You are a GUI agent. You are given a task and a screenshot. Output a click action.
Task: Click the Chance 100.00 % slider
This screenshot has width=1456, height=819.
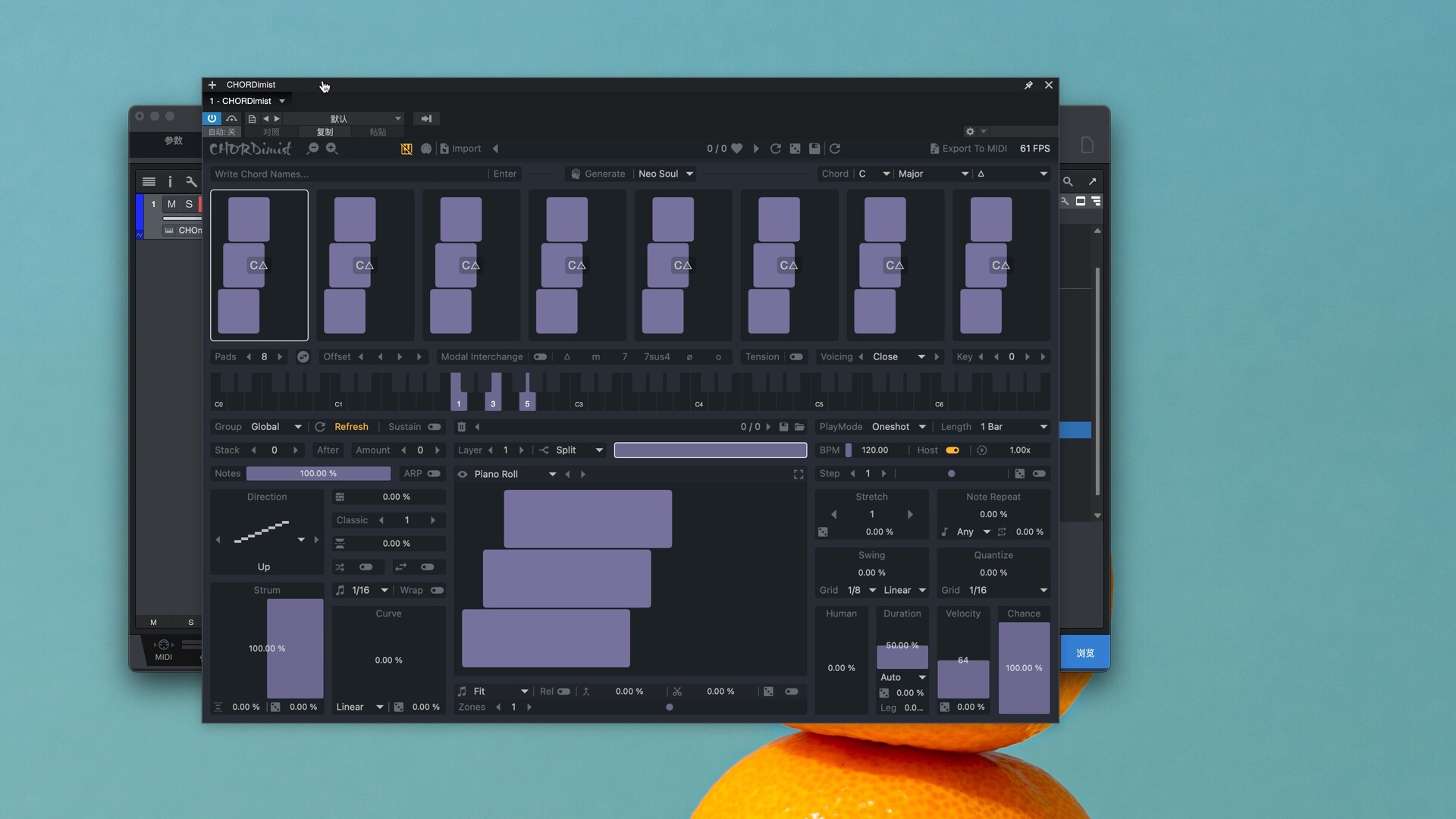click(x=1024, y=668)
